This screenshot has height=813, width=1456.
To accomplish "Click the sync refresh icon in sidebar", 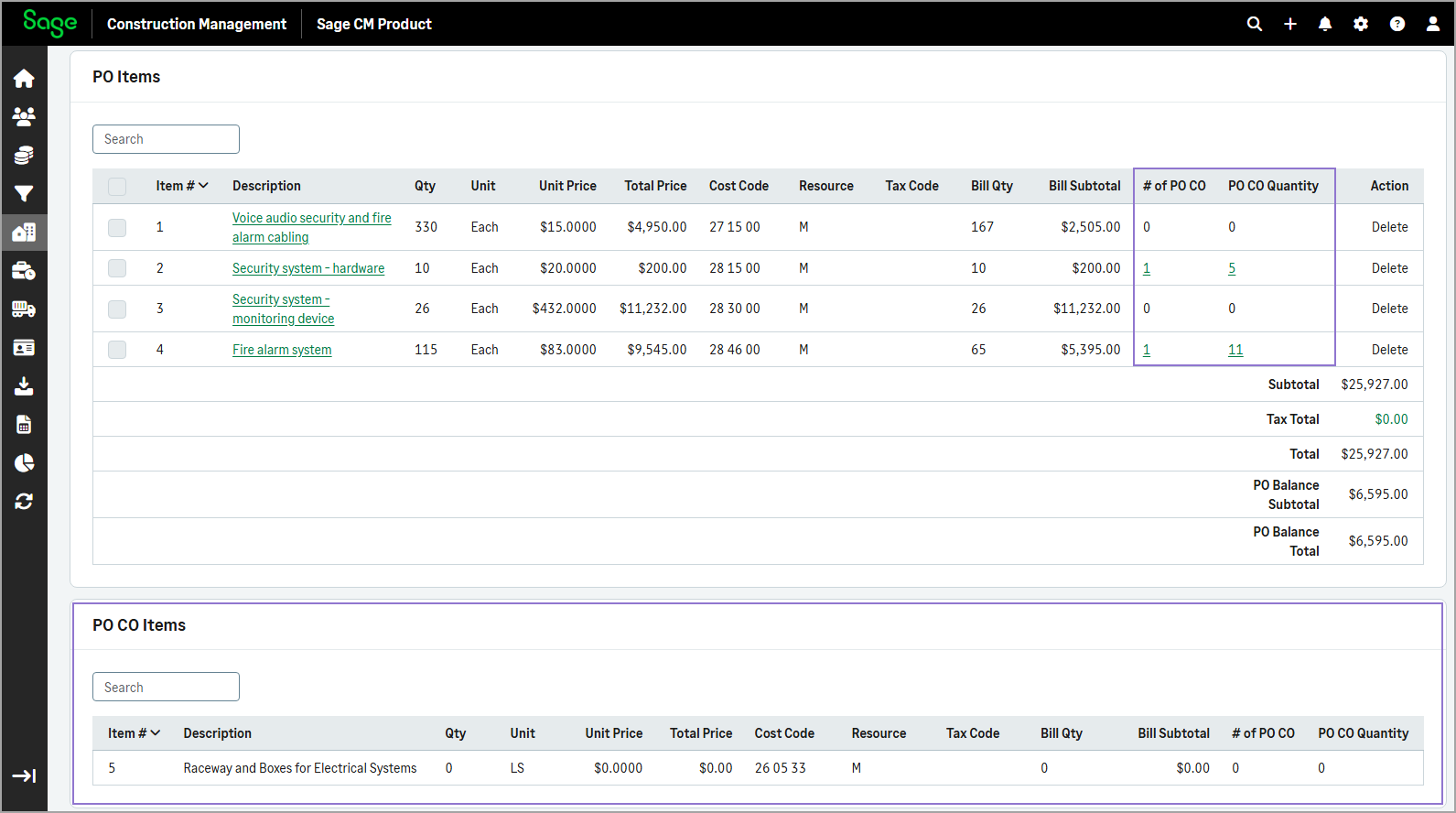I will pyautogui.click(x=24, y=502).
